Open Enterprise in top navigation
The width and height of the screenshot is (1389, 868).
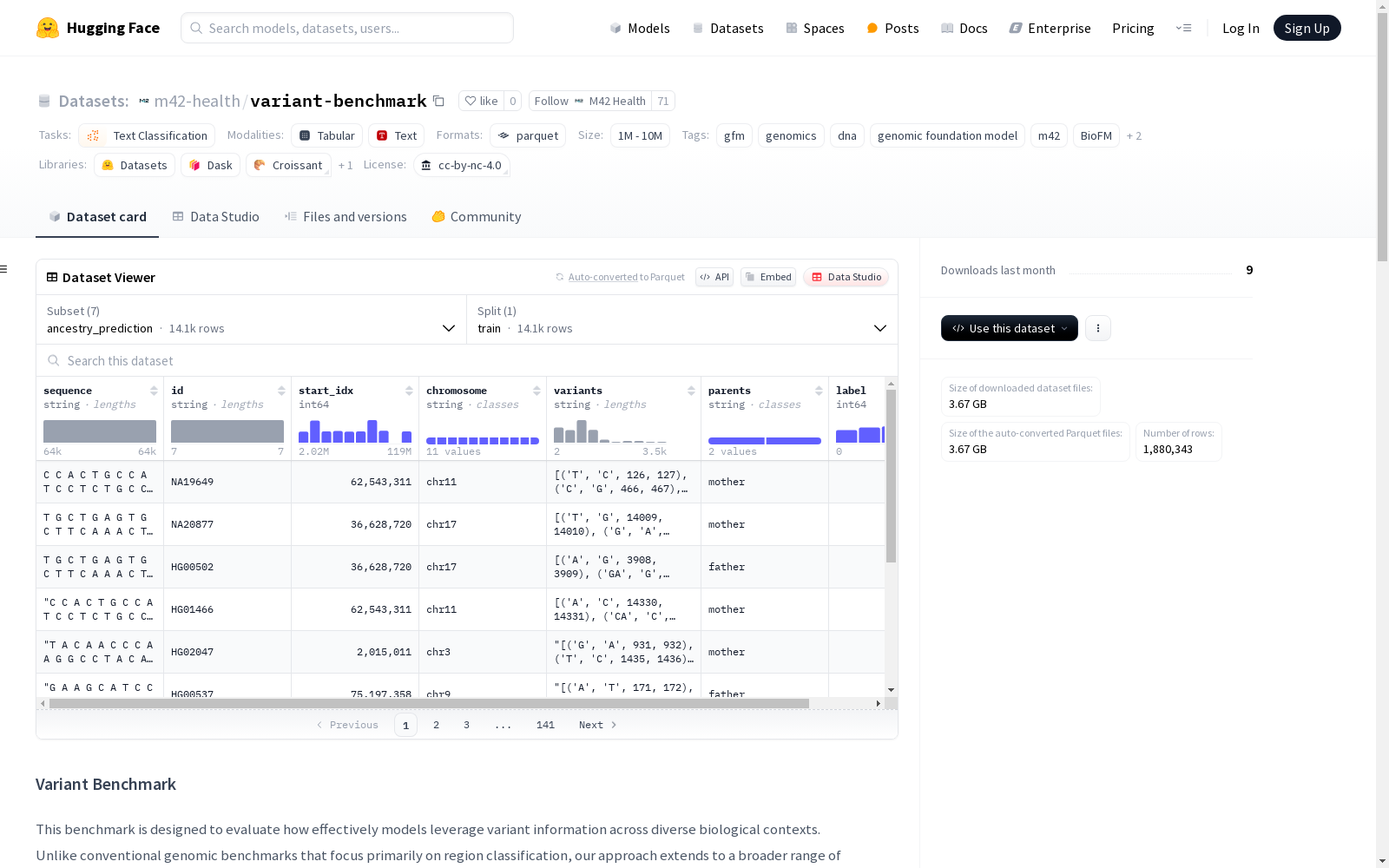(1050, 28)
